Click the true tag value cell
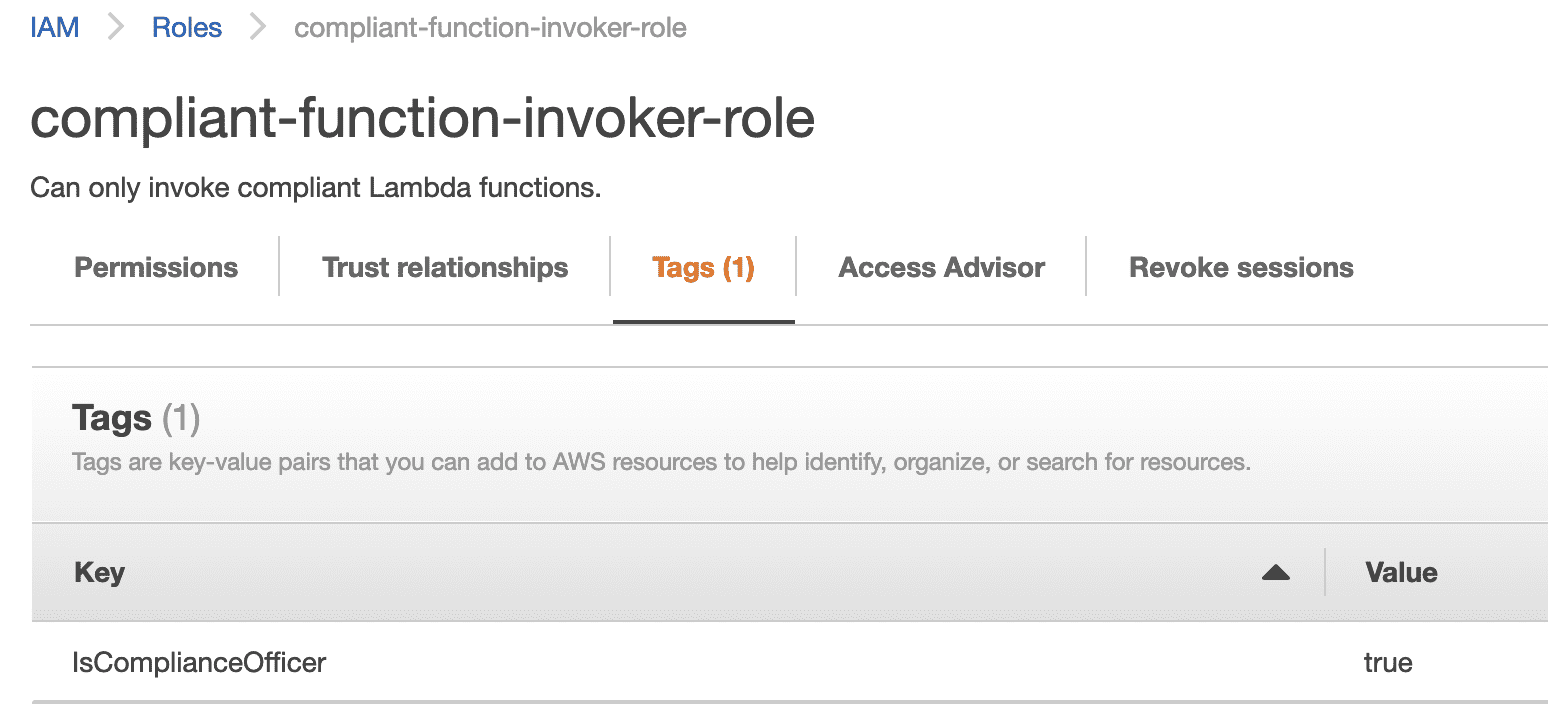 pos(1388,662)
